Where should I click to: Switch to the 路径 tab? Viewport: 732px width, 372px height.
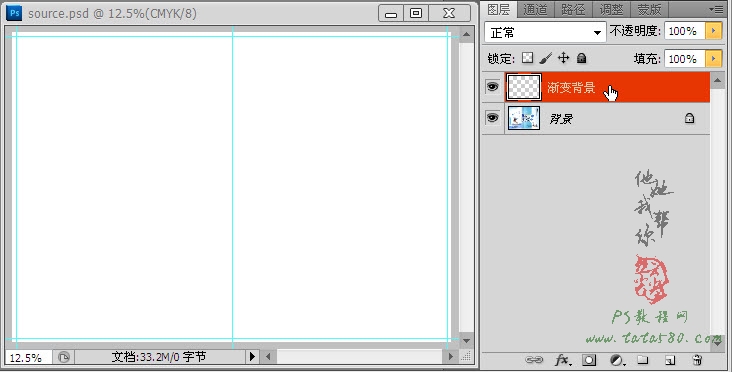[573, 9]
